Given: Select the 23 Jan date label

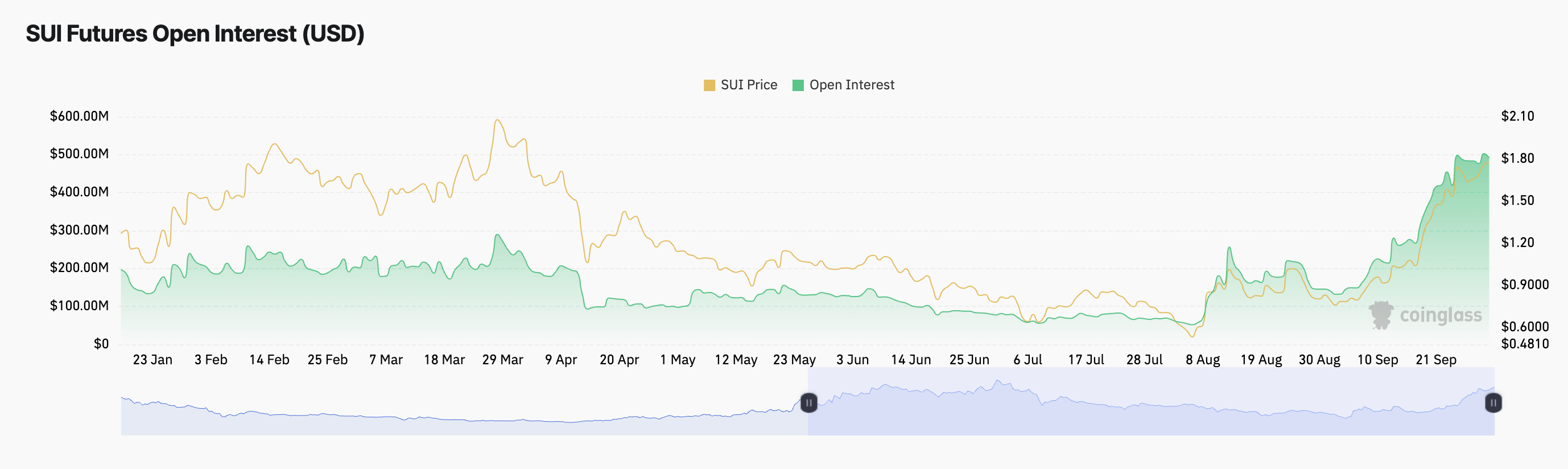Looking at the screenshot, I should click(152, 360).
